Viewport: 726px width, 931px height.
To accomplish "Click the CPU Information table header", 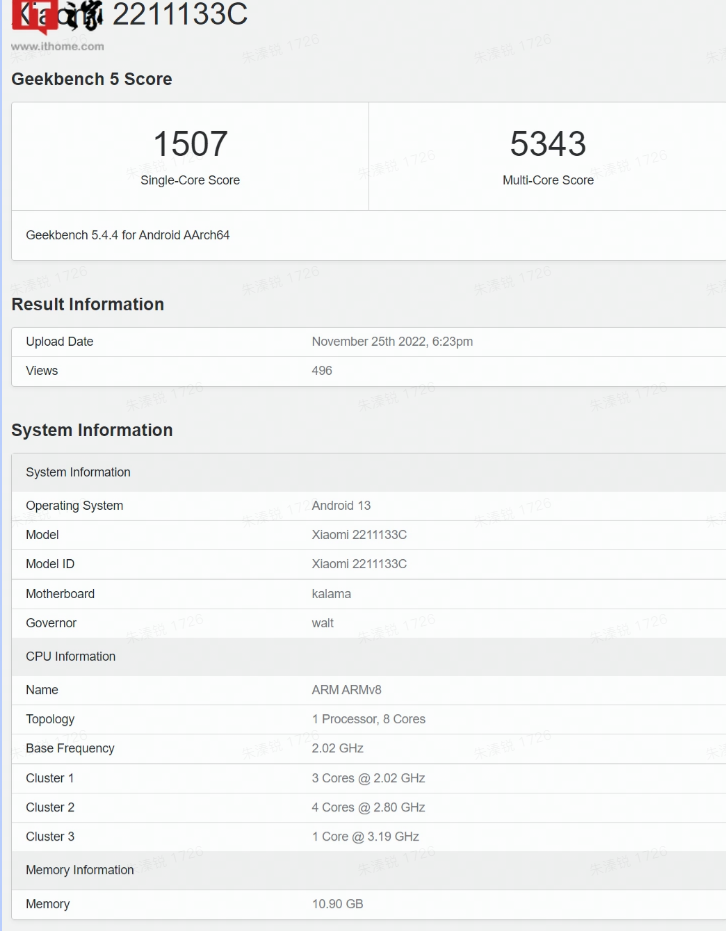I will 71,657.
